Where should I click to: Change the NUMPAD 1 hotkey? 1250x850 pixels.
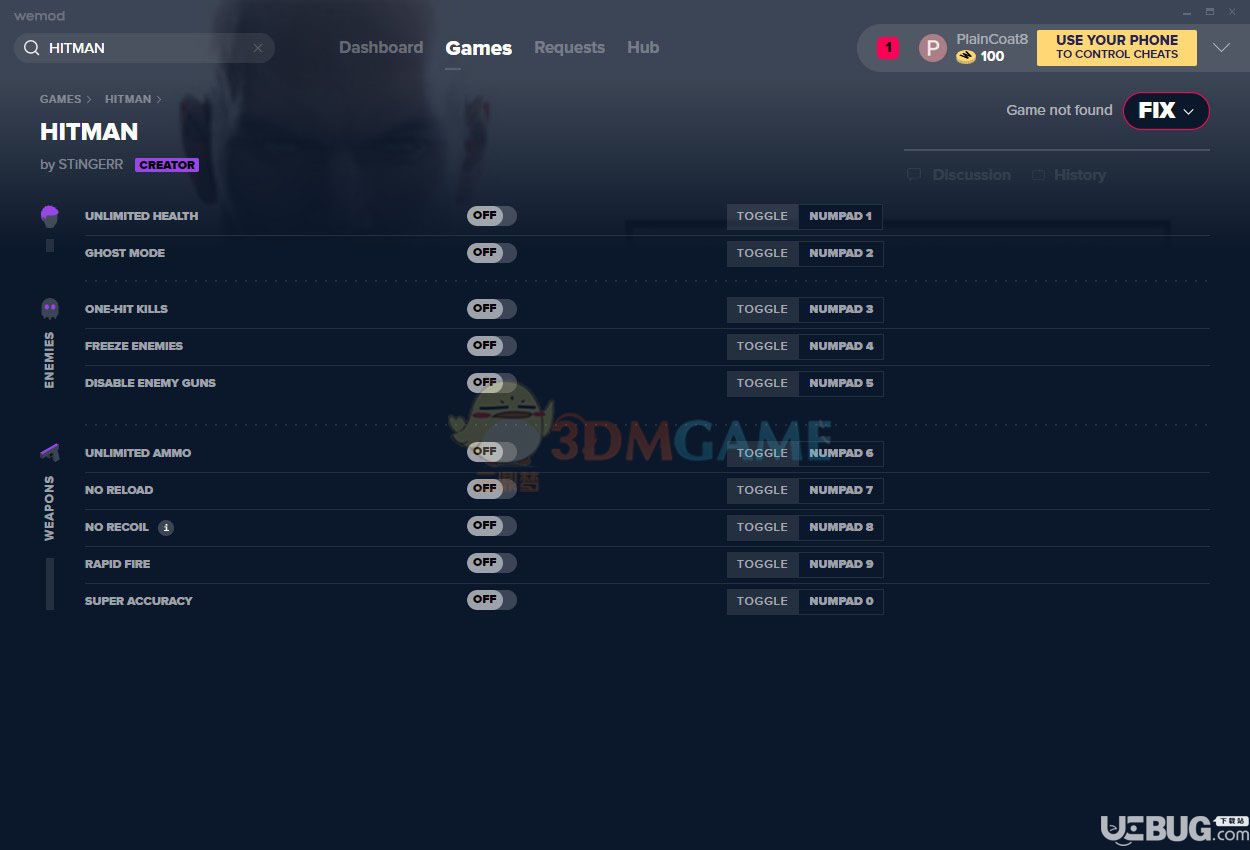click(841, 216)
